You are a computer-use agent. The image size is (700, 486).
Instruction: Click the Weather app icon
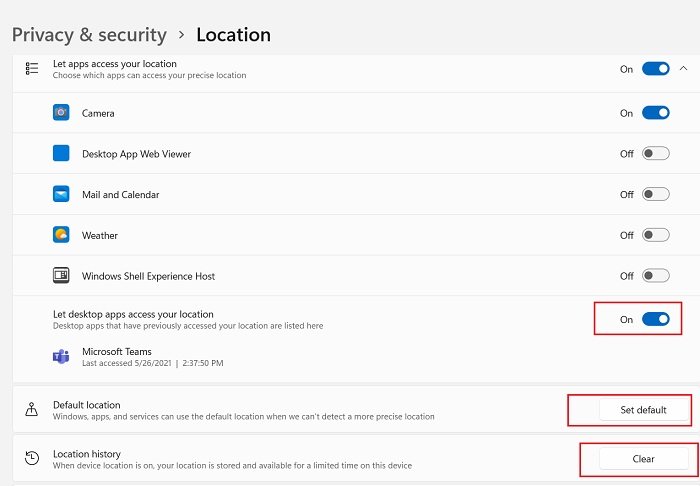(x=61, y=235)
